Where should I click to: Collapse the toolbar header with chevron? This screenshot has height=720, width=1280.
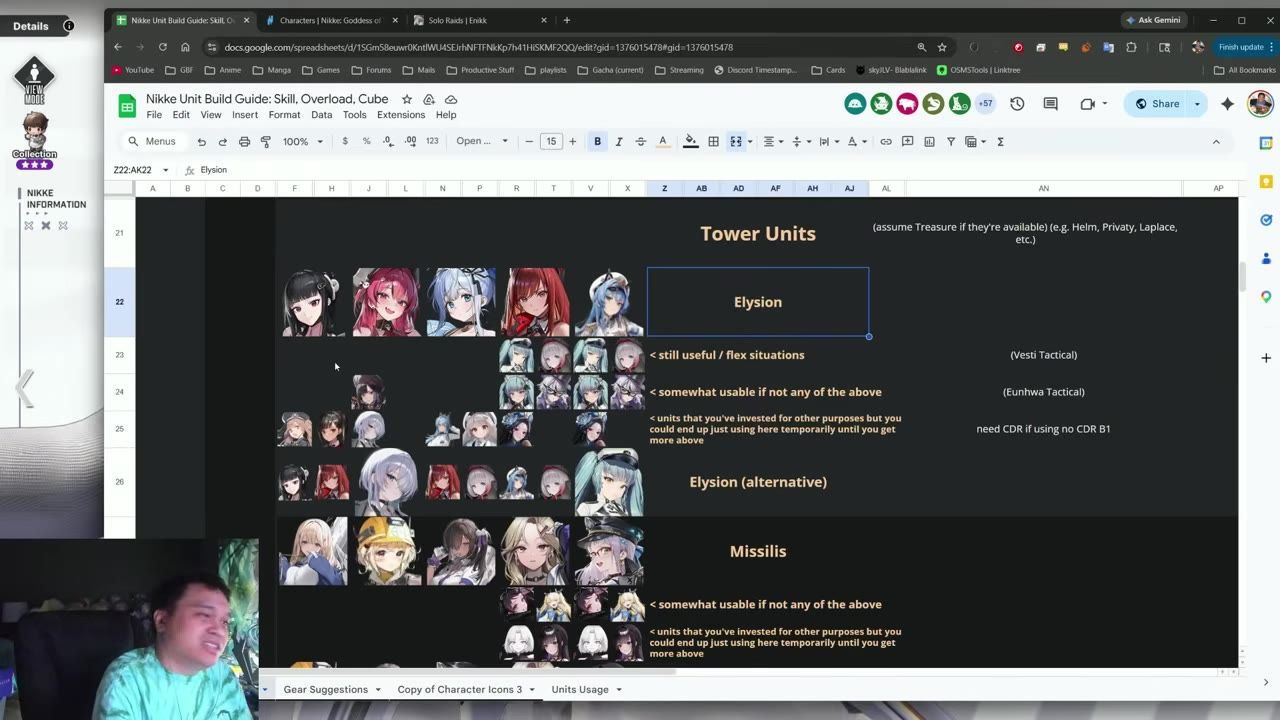point(1216,142)
